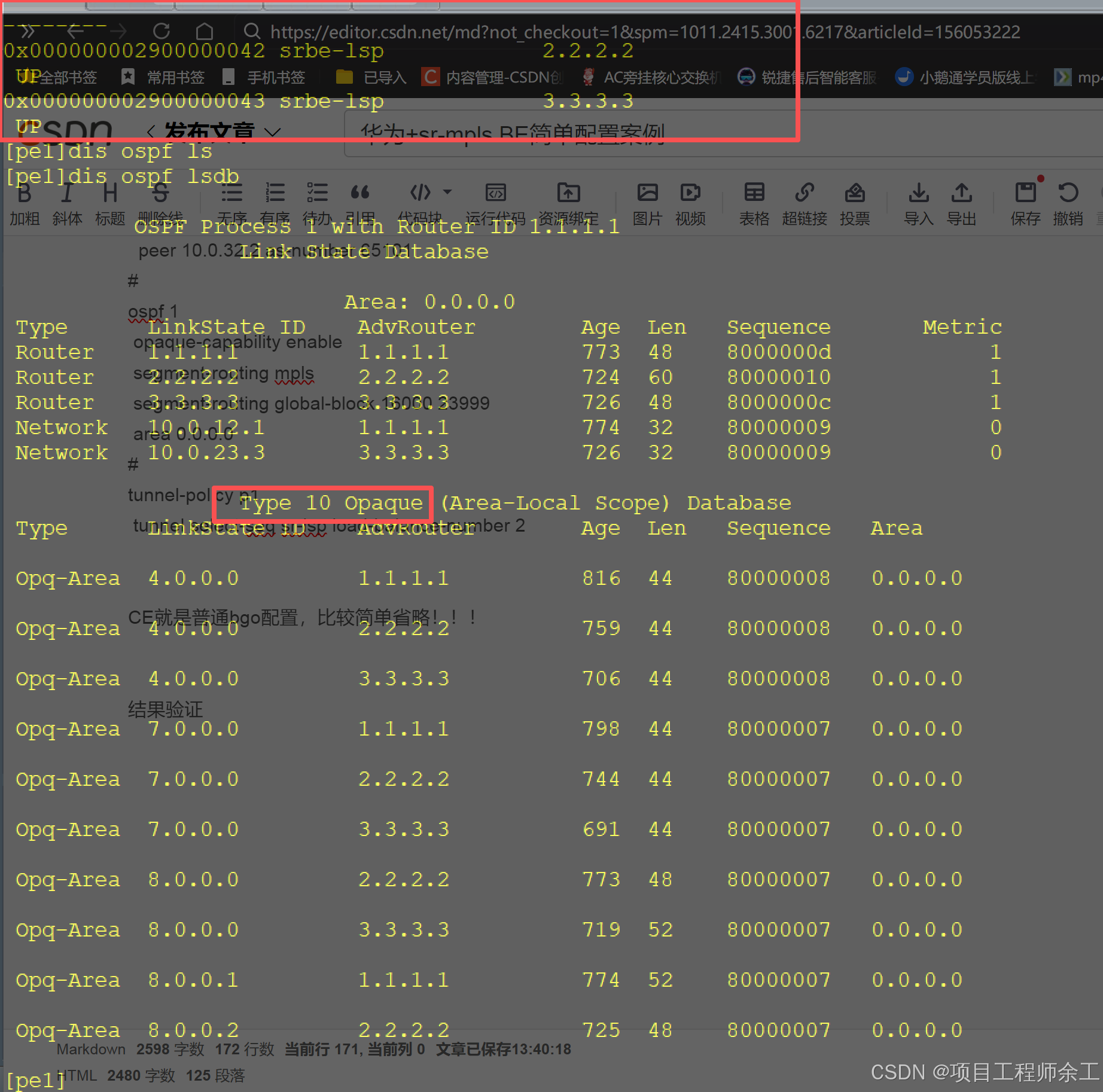Click the Opq-Area entry 8.0.0.2
Screen dimensions: 1103x1092
tap(193, 1030)
